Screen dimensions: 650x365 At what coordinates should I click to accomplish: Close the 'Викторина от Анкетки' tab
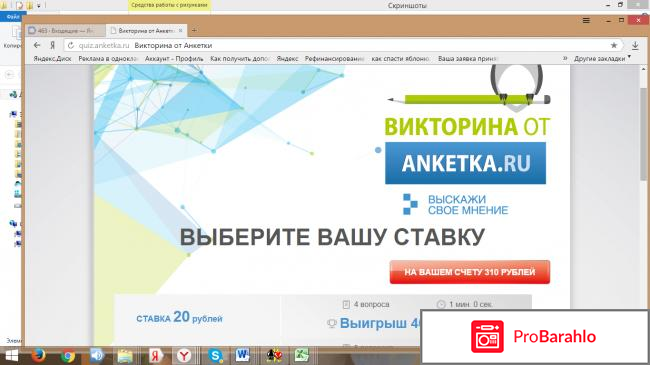point(180,31)
